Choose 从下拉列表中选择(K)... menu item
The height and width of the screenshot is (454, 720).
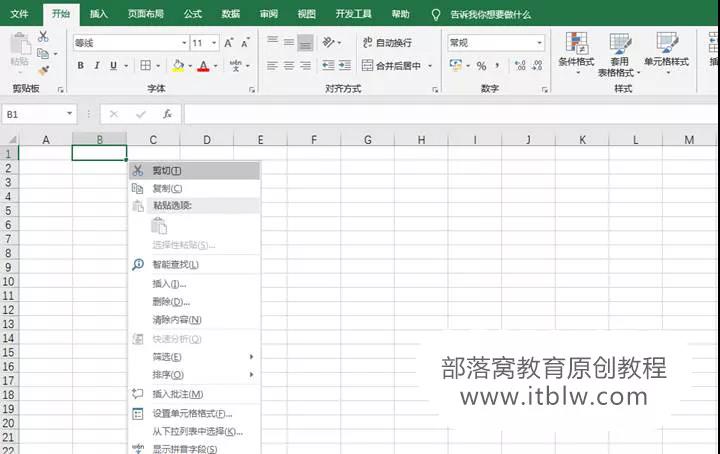(x=195, y=432)
